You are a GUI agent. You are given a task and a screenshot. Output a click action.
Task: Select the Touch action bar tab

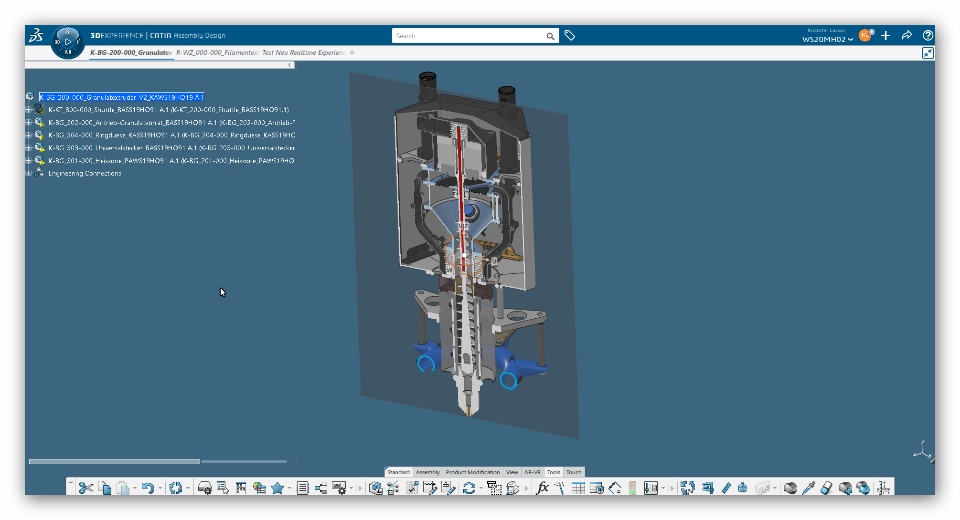574,472
